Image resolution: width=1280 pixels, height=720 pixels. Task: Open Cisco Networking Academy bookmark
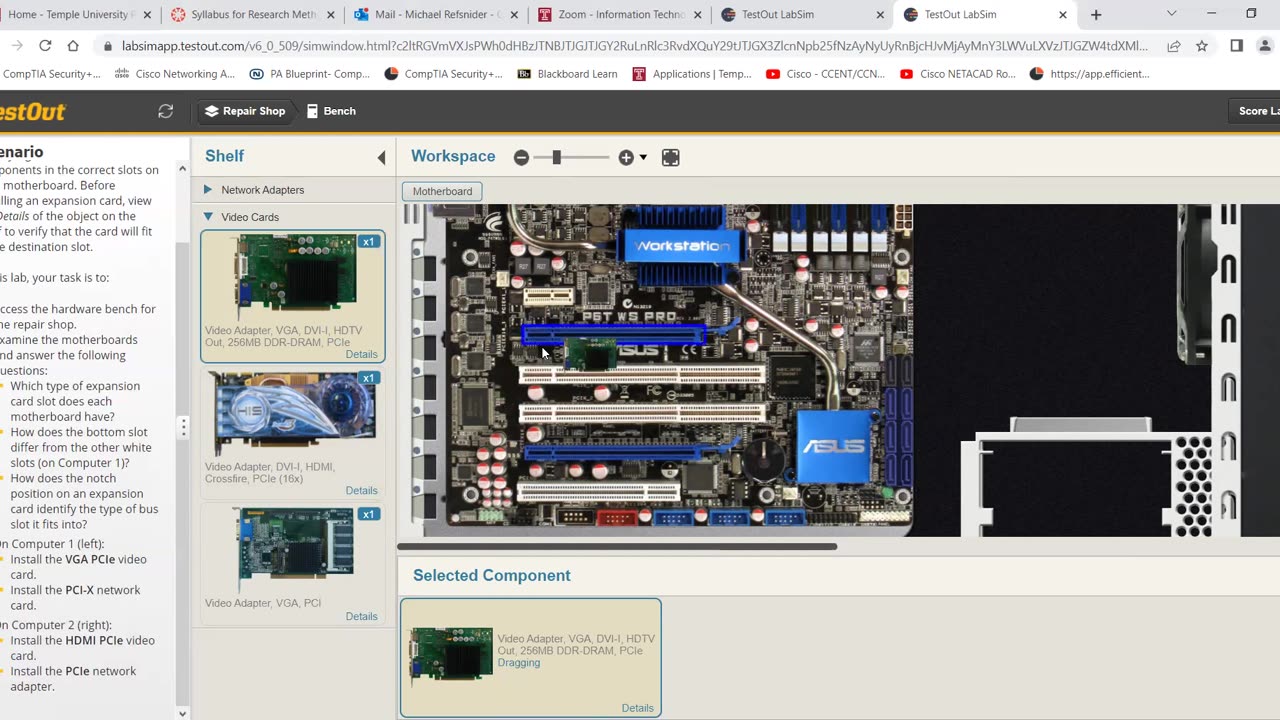[174, 74]
